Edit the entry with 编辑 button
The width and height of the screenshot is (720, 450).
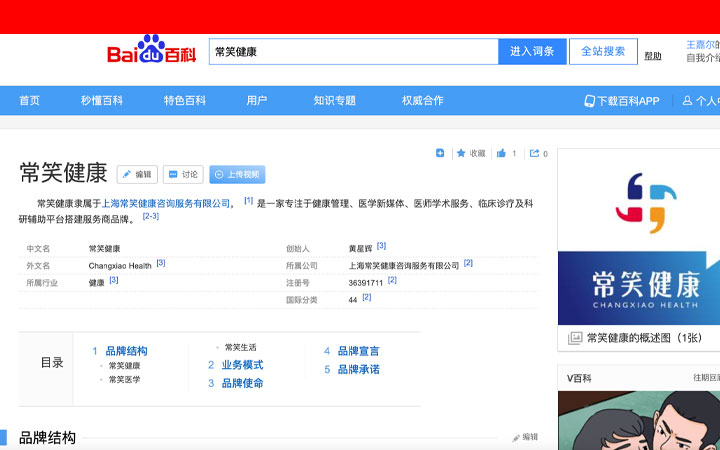[x=137, y=174]
